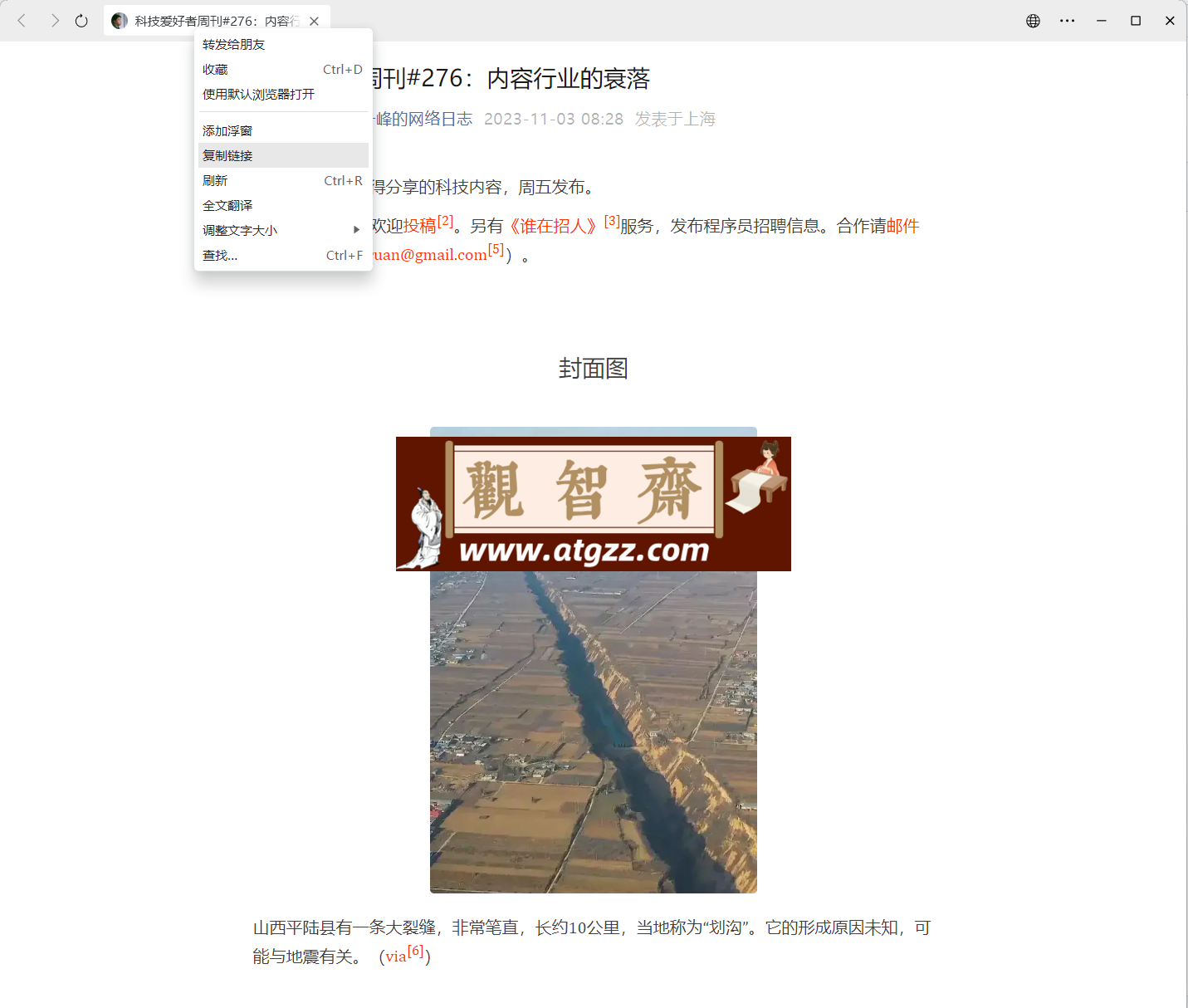Go forward with the right arrow icon
The width and height of the screenshot is (1188, 1008).
coord(55,21)
